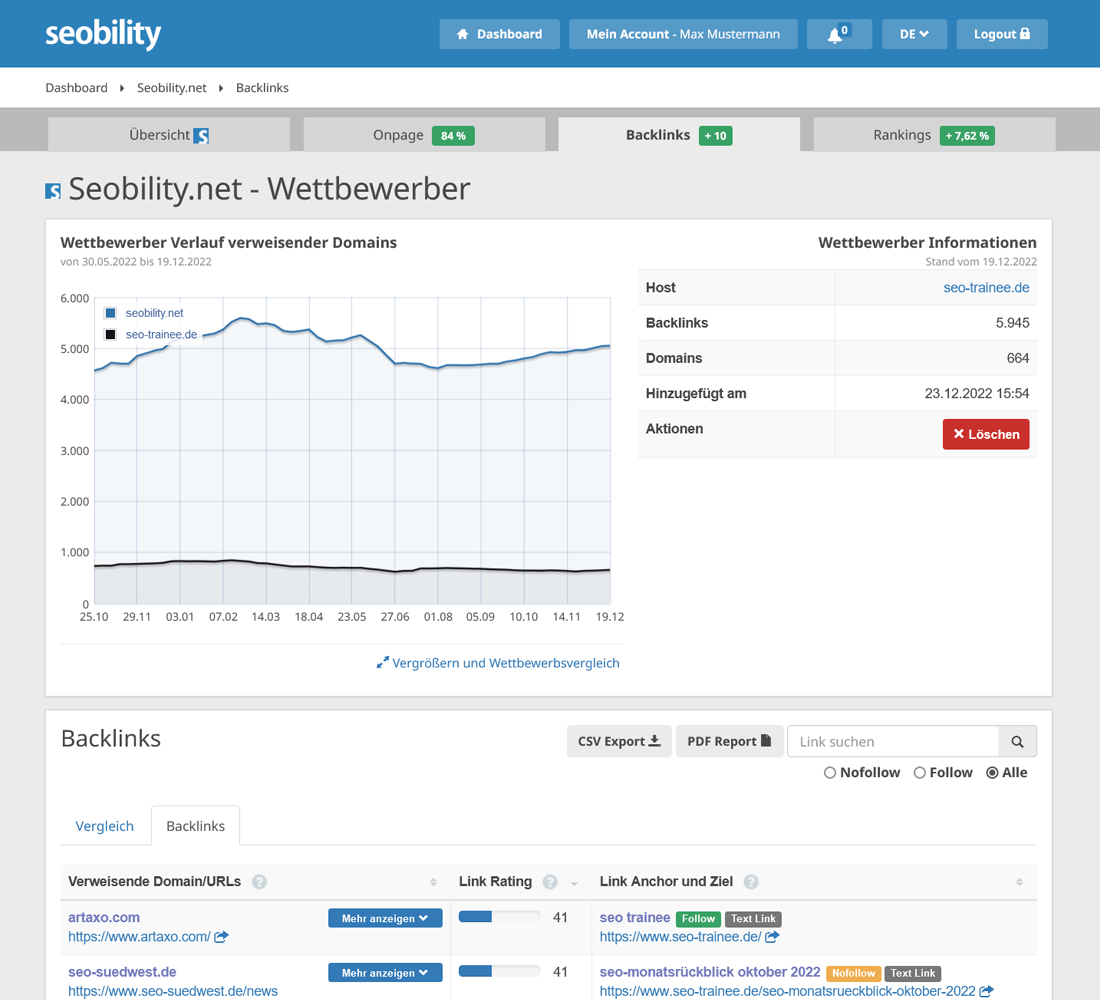Screen dimensions: 1100x1000
Task: Click the Logout button
Action: tap(1002, 34)
